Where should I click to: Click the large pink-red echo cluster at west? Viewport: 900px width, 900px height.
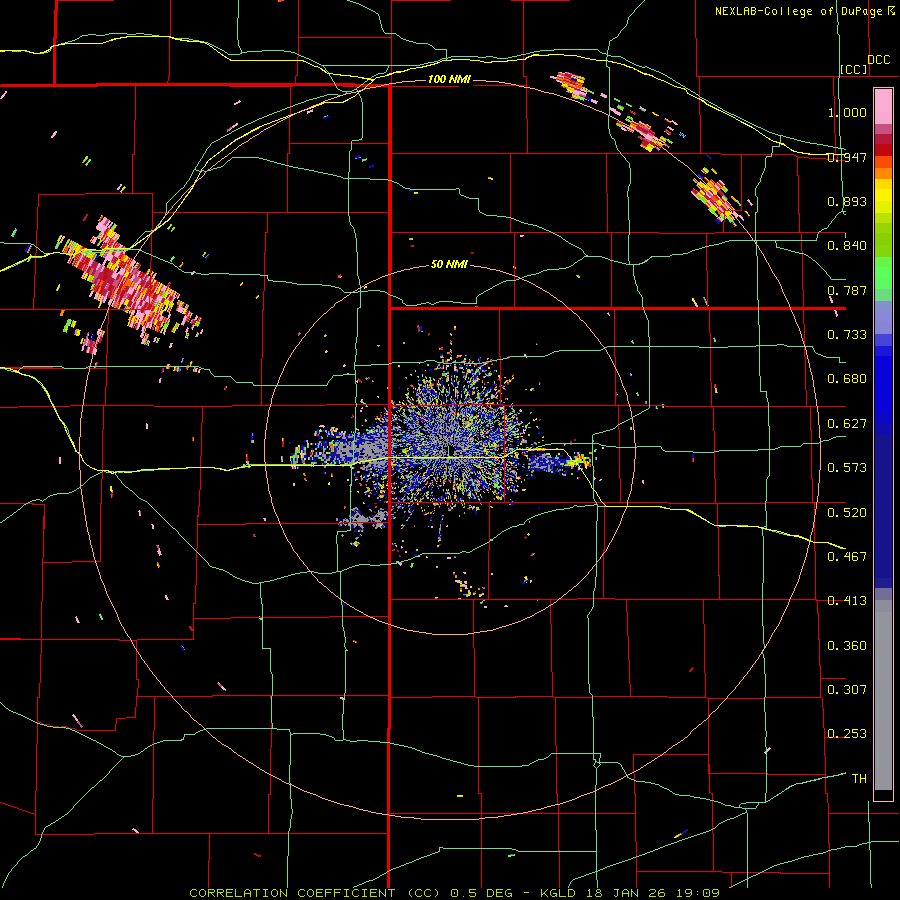point(130,284)
